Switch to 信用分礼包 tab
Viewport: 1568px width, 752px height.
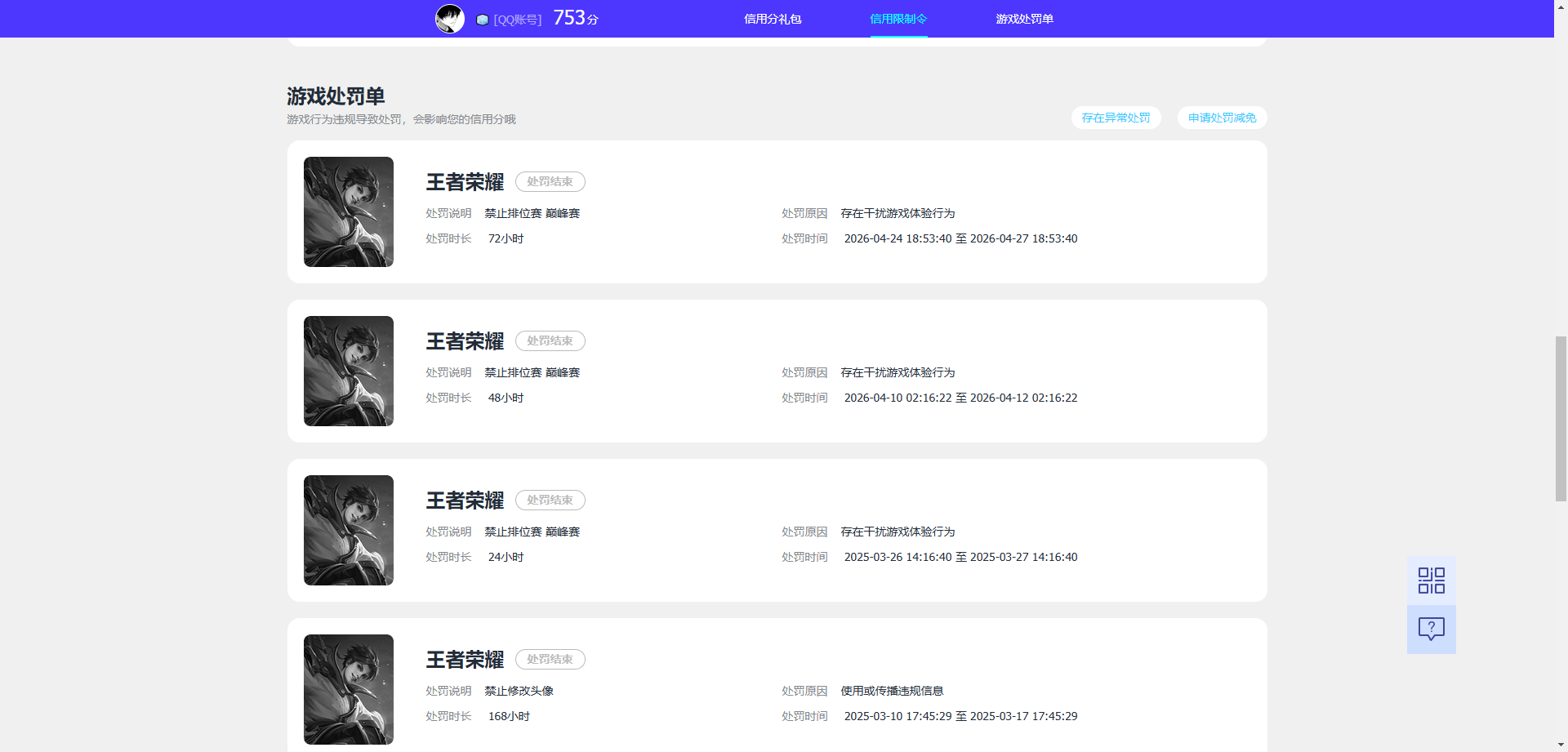tap(773, 19)
